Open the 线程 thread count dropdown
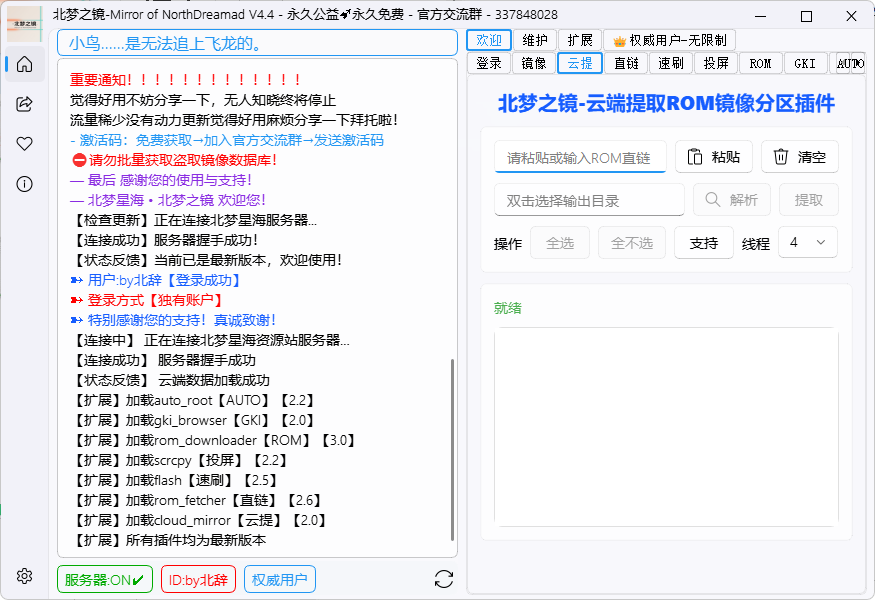875x600 pixels. [807, 243]
